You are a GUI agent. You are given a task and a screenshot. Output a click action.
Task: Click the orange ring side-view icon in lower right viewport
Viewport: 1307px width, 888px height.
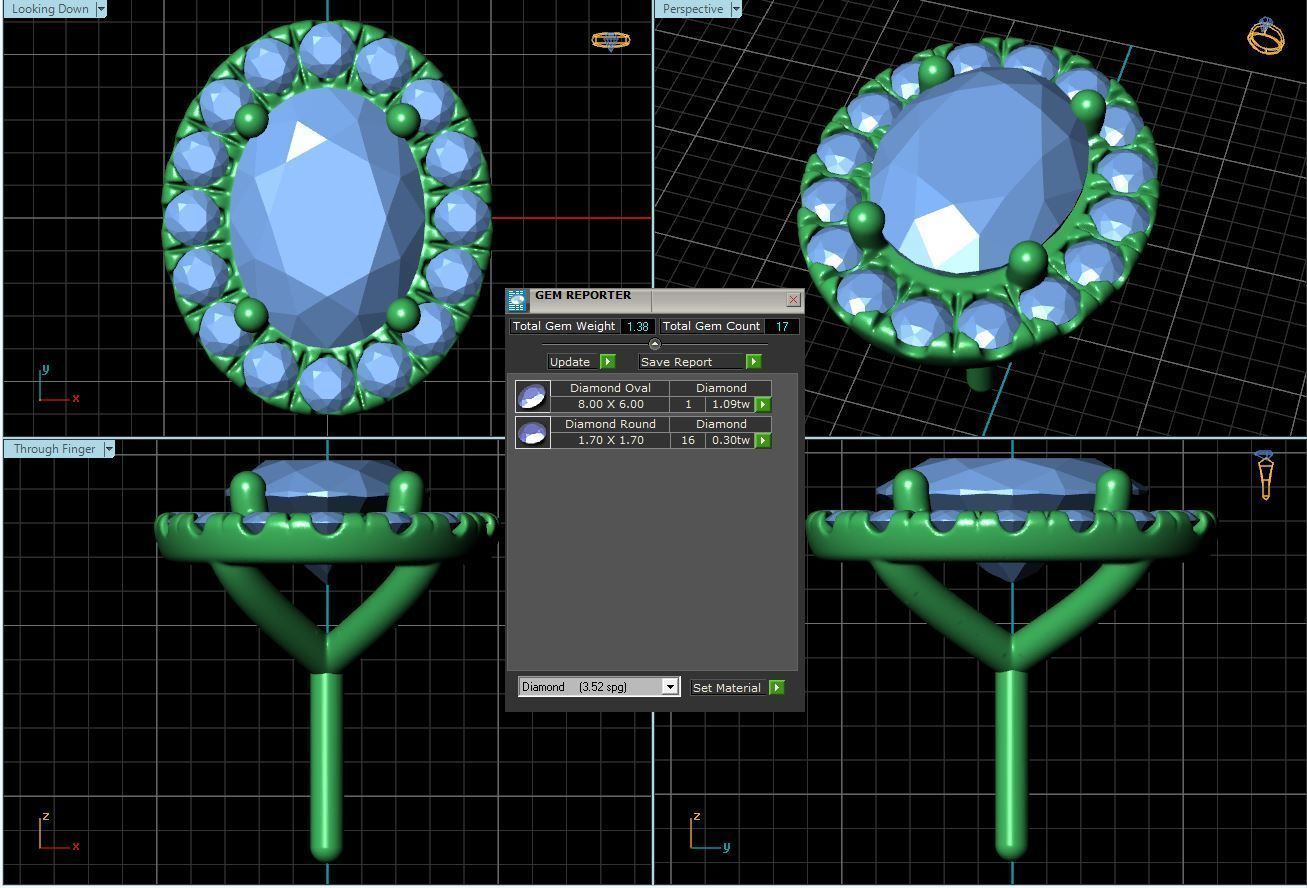tap(1265, 475)
